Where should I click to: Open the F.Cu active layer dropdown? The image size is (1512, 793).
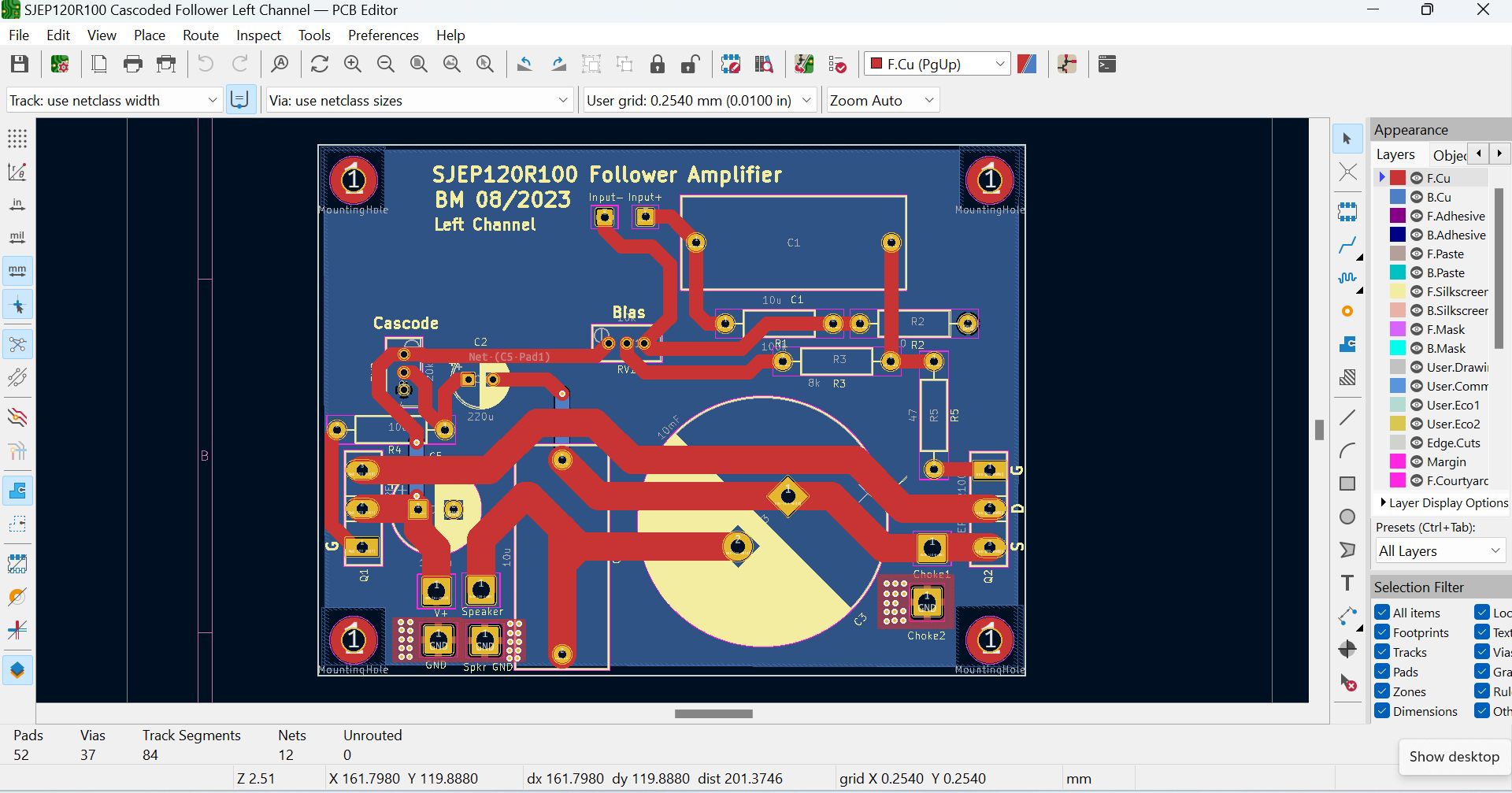(x=937, y=65)
